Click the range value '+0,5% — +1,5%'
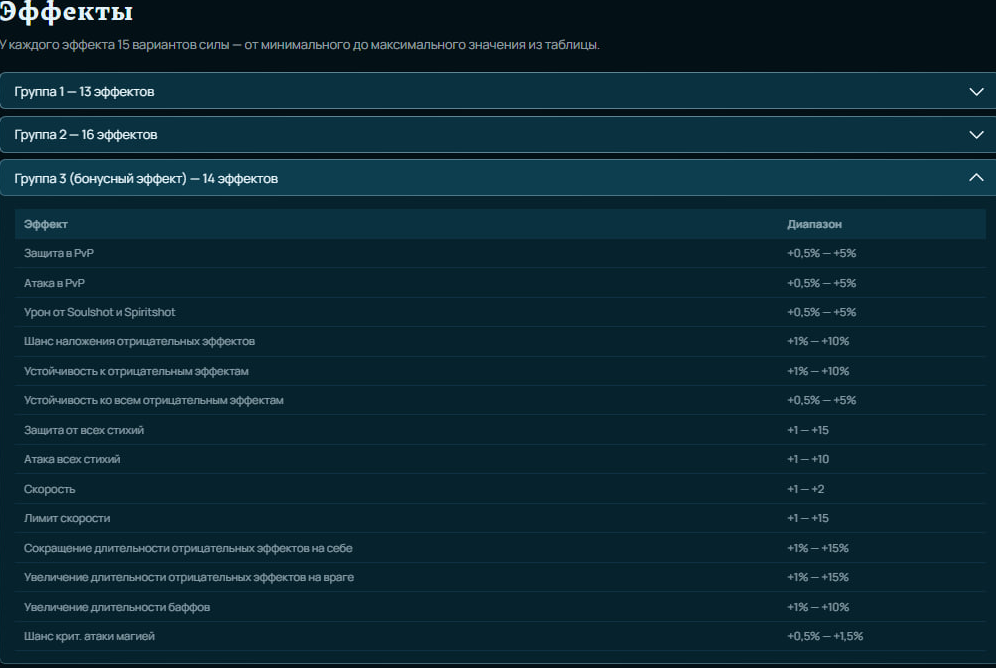 (825, 636)
